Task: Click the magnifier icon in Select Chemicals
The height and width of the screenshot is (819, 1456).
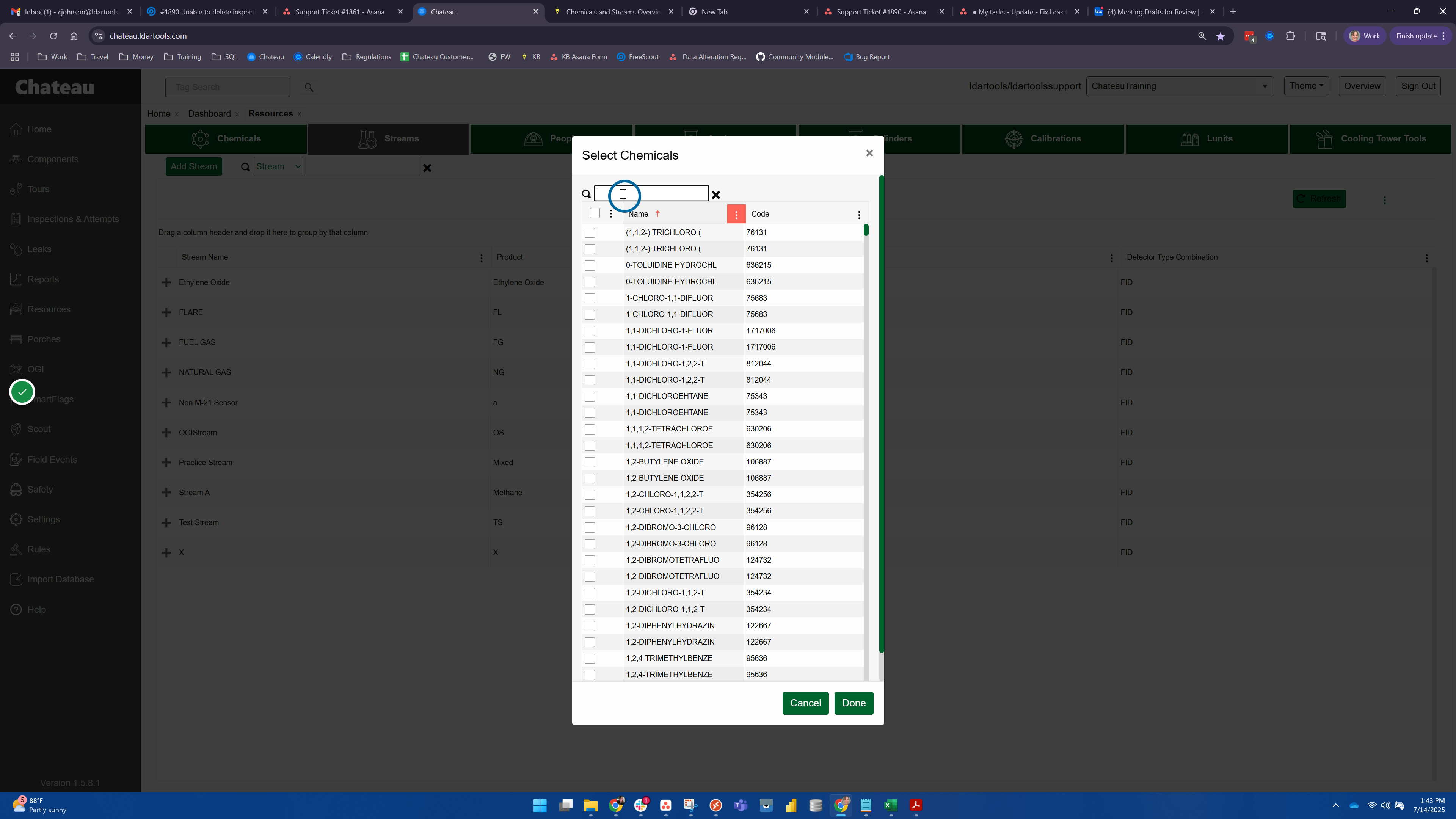Action: point(586,195)
